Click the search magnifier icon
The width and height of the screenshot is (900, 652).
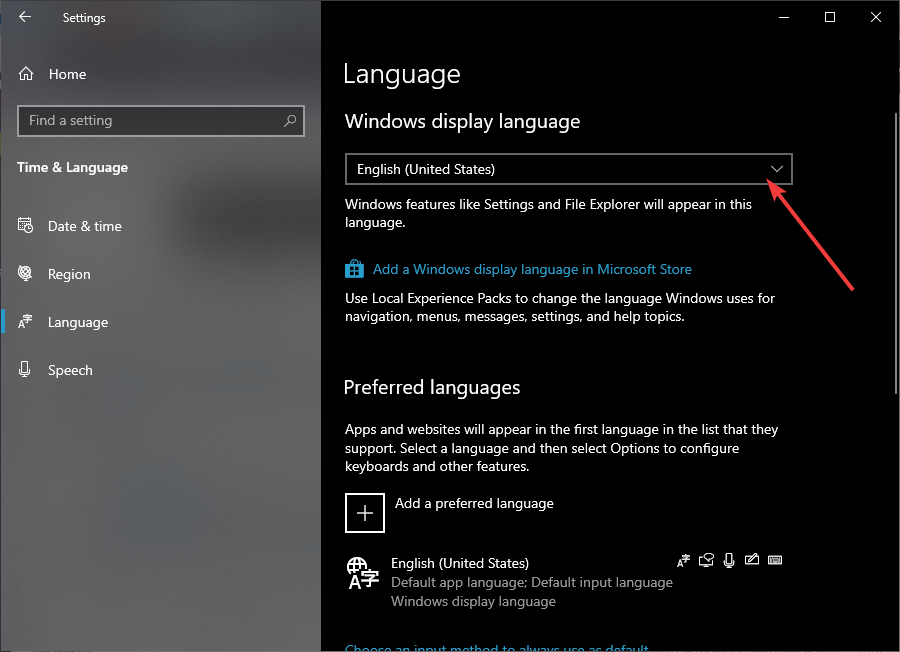click(x=290, y=121)
